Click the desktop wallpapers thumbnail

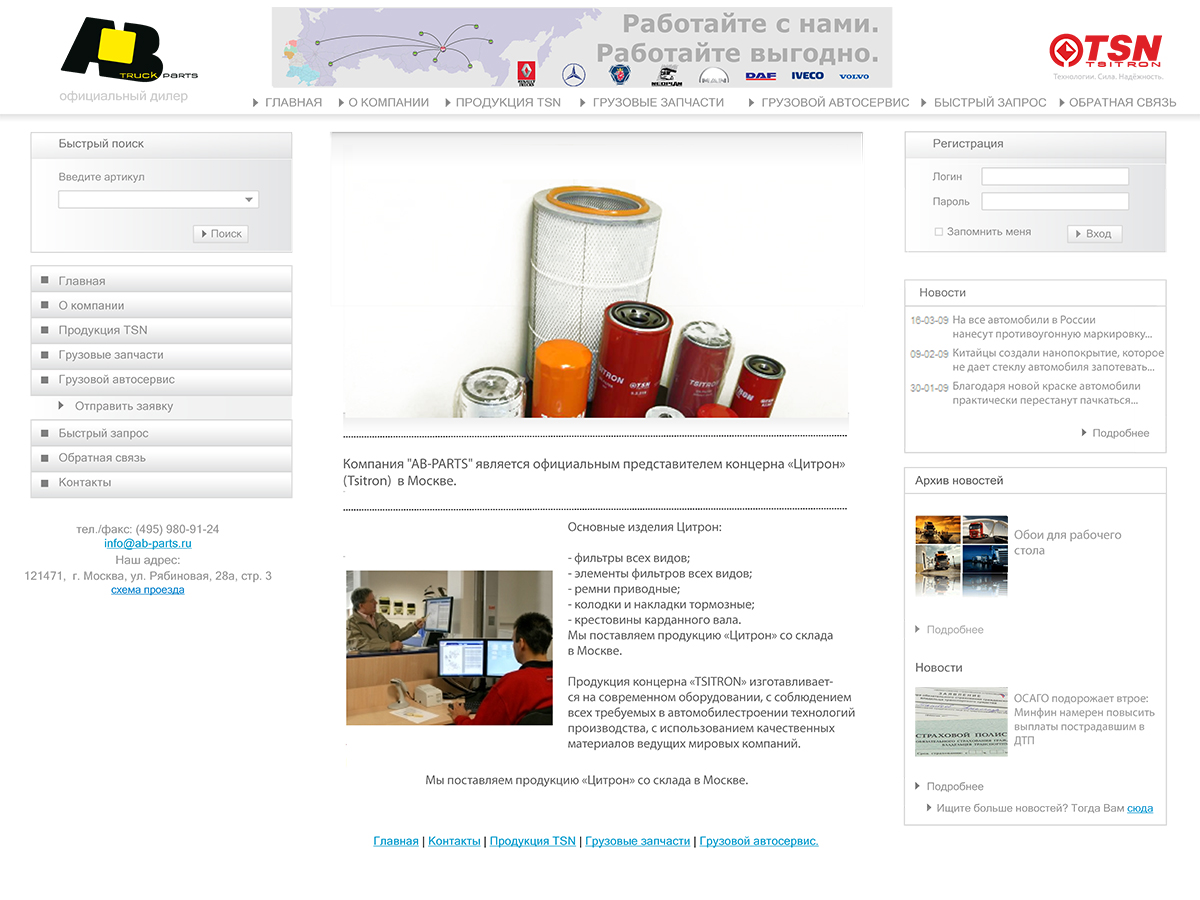[x=961, y=556]
